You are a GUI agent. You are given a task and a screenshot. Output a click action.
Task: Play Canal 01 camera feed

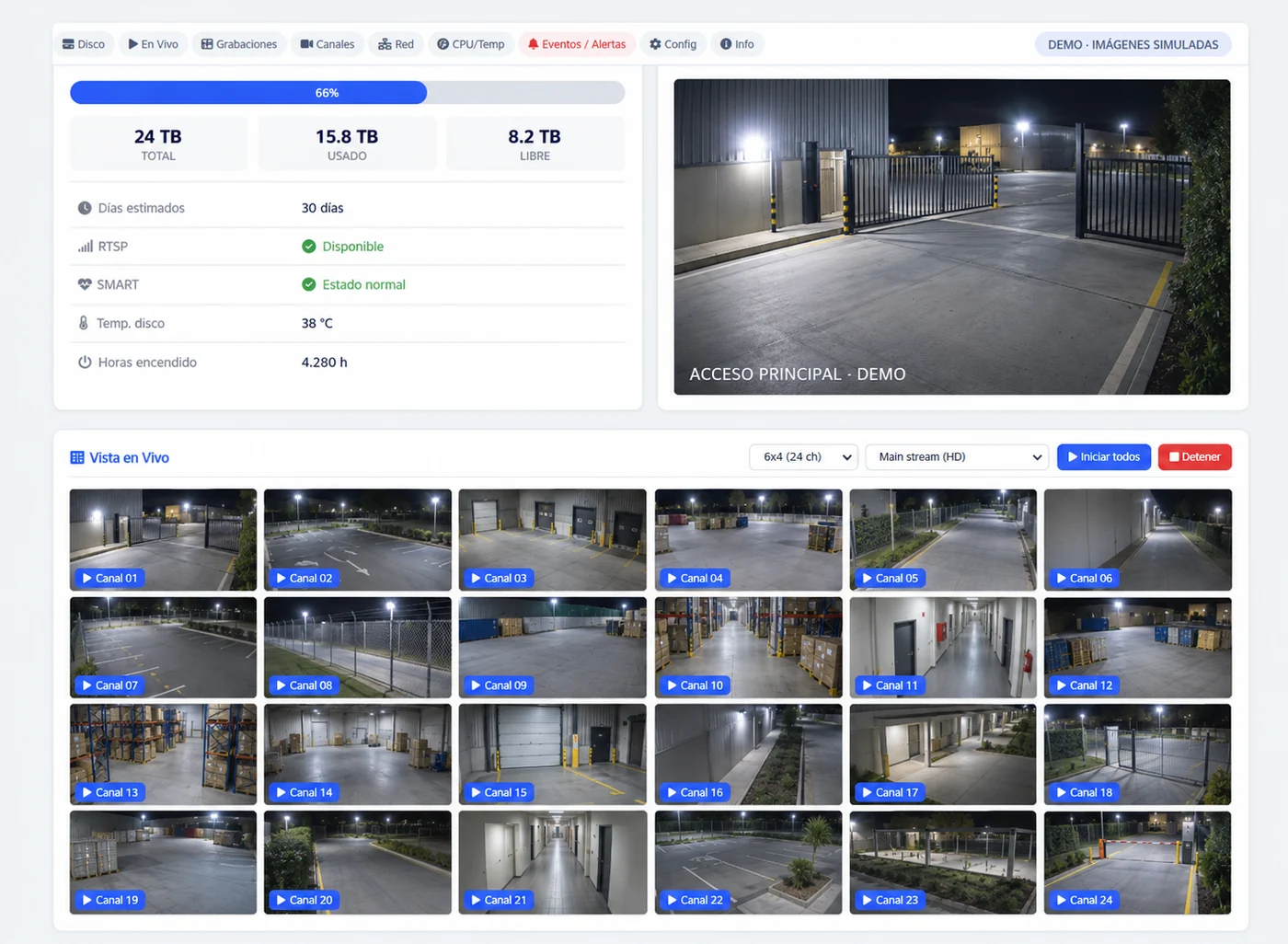(109, 578)
